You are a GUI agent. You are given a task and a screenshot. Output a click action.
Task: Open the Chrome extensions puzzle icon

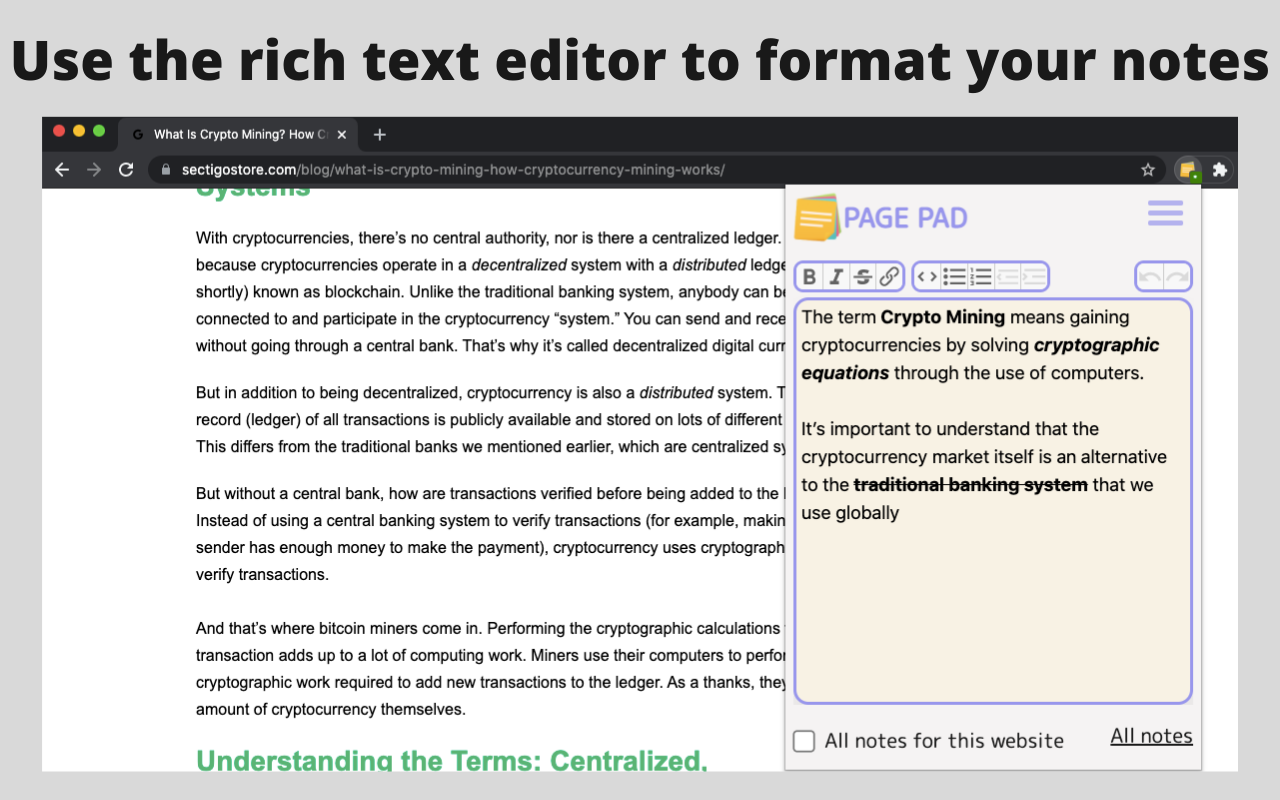[1220, 170]
